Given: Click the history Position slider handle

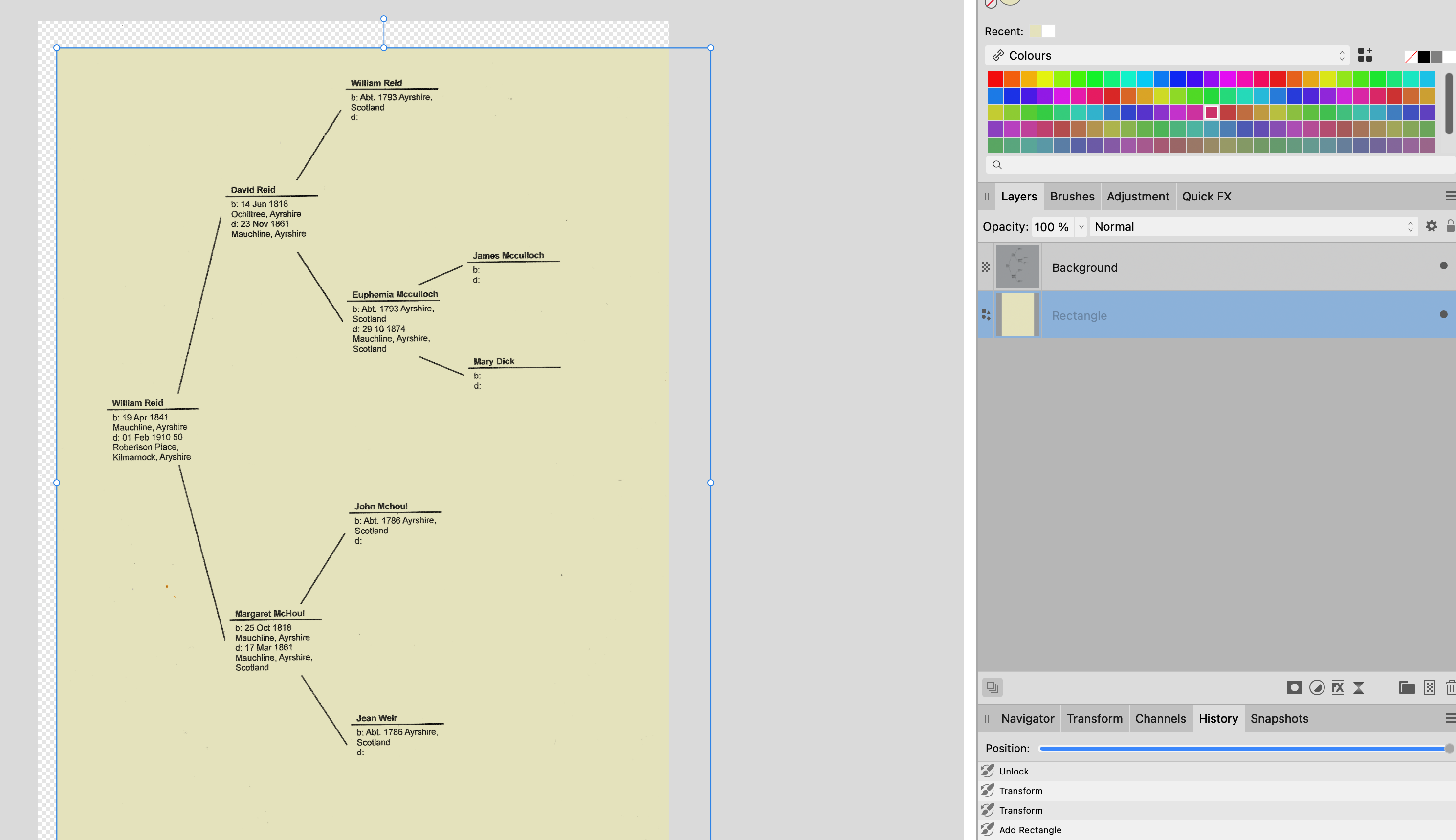Looking at the screenshot, I should (1449, 748).
